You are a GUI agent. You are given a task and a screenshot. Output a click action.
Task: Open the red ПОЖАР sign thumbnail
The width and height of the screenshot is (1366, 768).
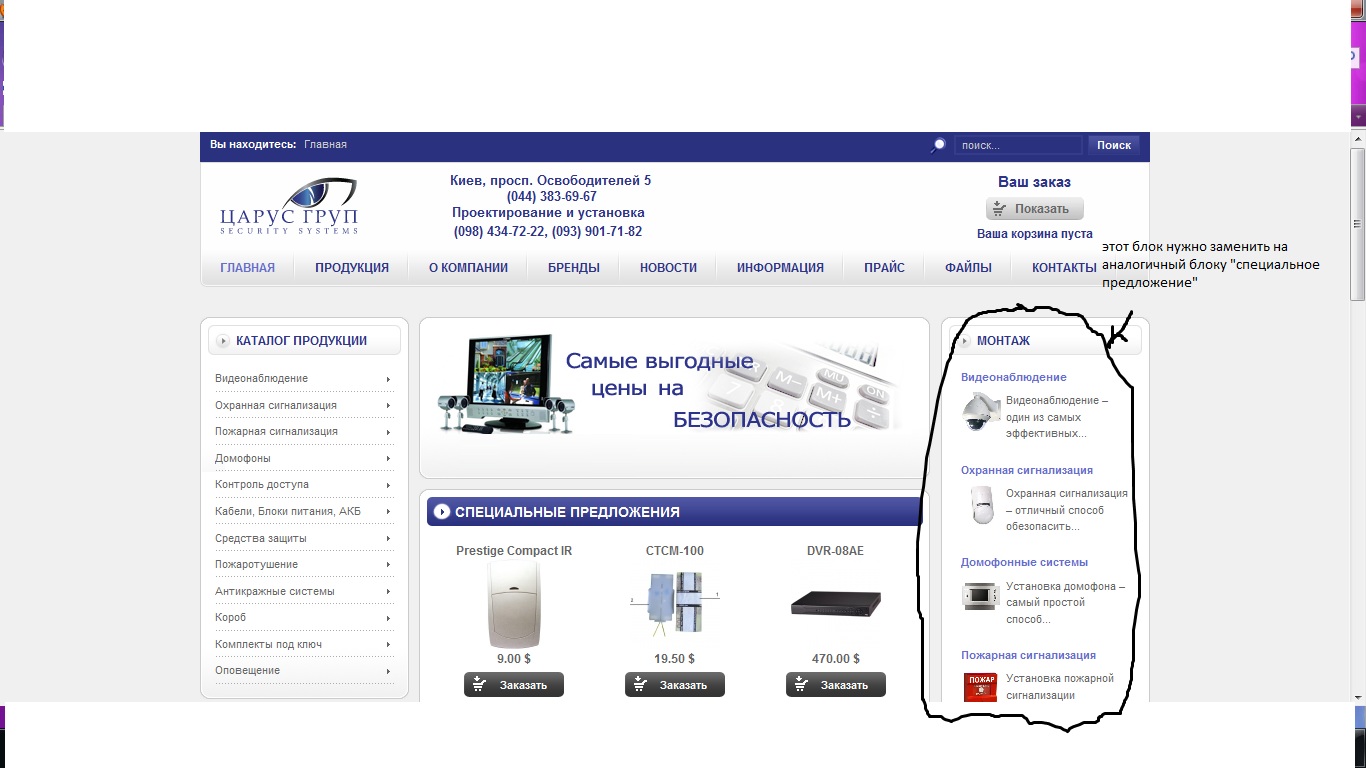pyautogui.click(x=980, y=687)
